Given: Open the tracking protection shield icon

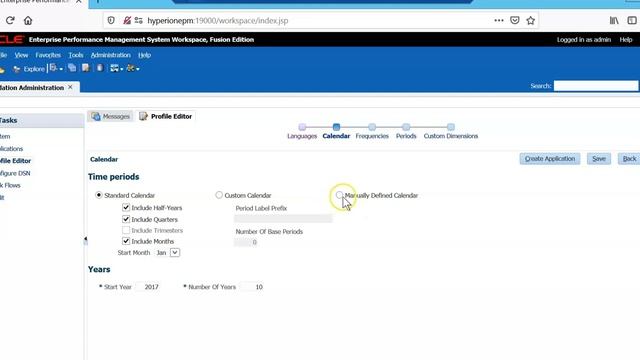Looking at the screenshot, I should click(x=111, y=20).
